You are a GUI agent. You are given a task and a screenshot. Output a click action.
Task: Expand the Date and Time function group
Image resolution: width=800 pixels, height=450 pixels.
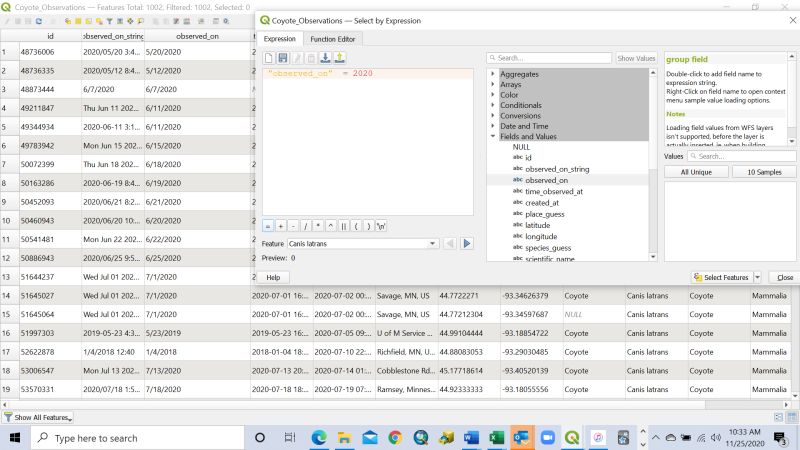(493, 126)
